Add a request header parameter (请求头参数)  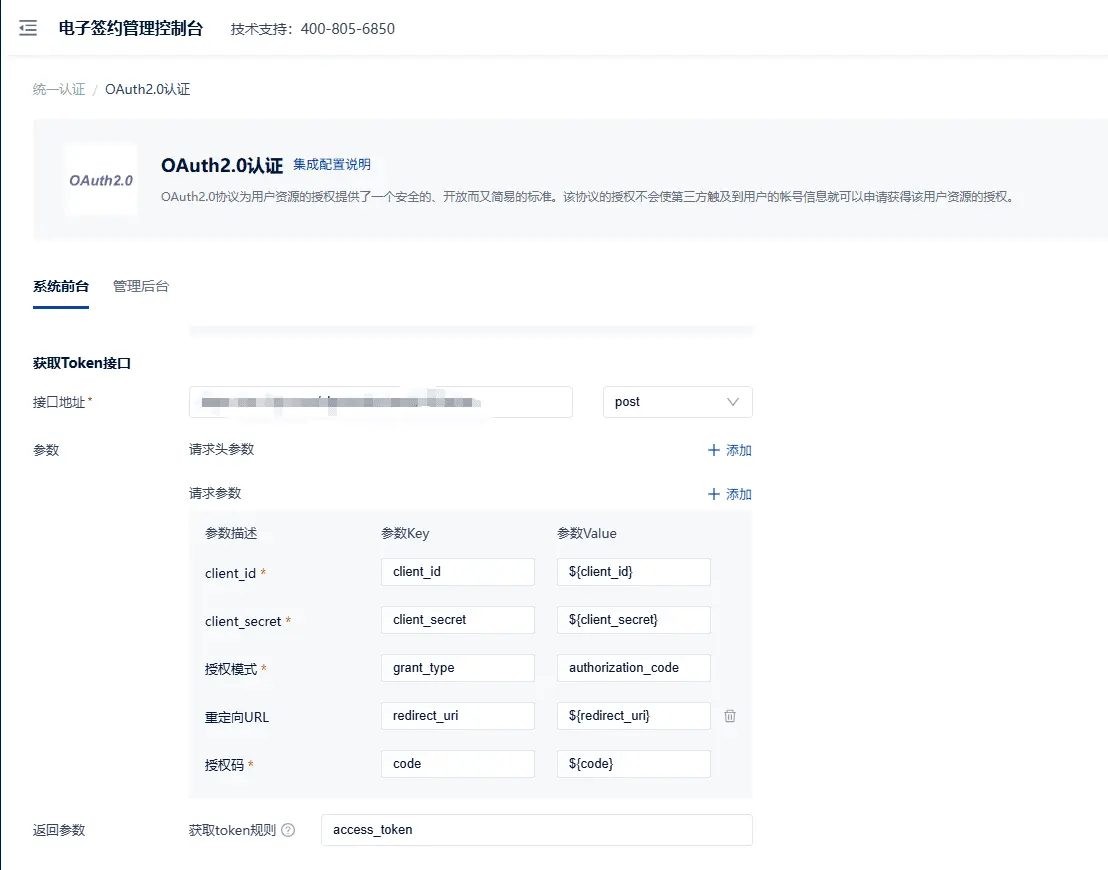pos(729,450)
